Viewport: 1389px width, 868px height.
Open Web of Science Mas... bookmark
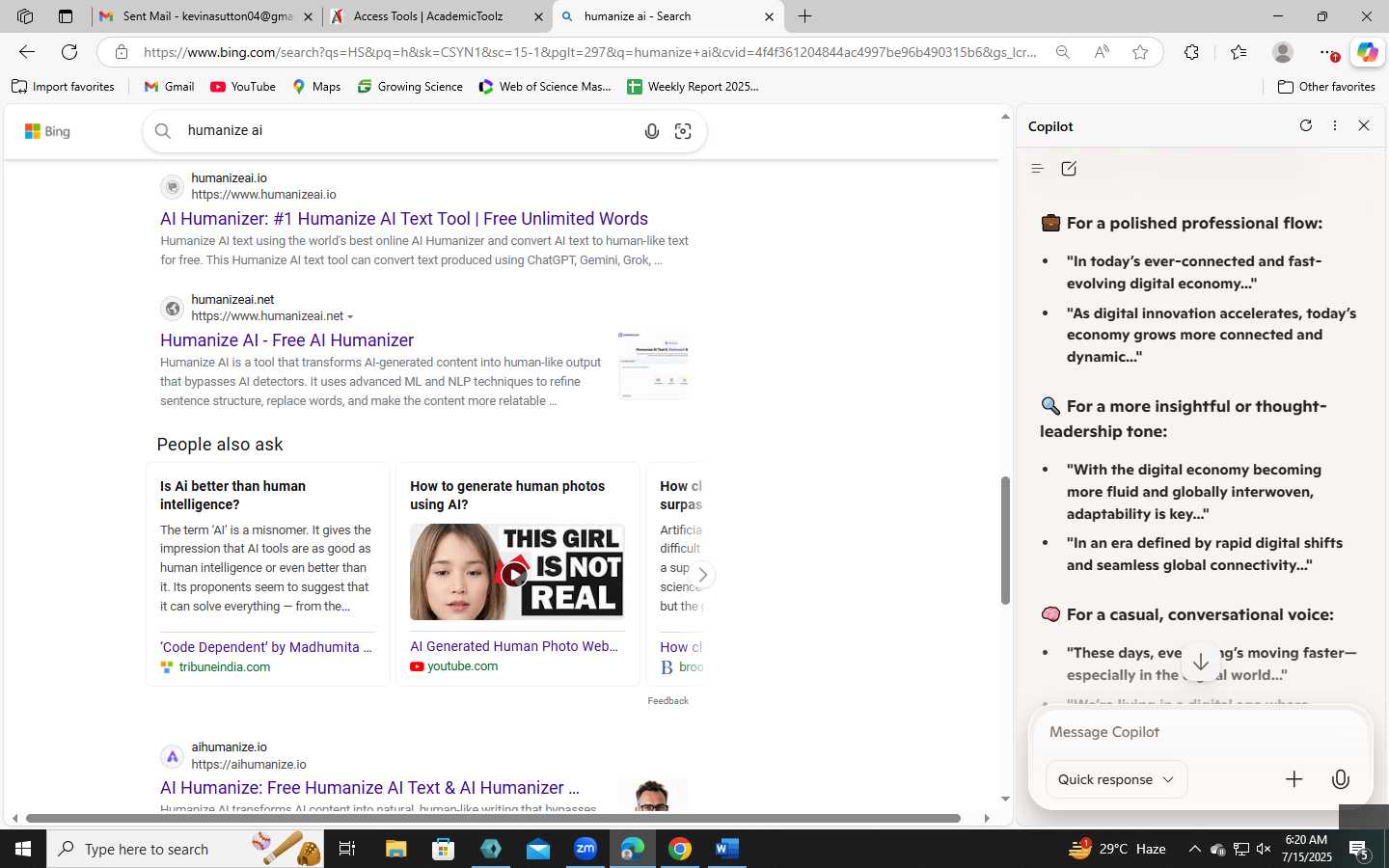(x=545, y=87)
